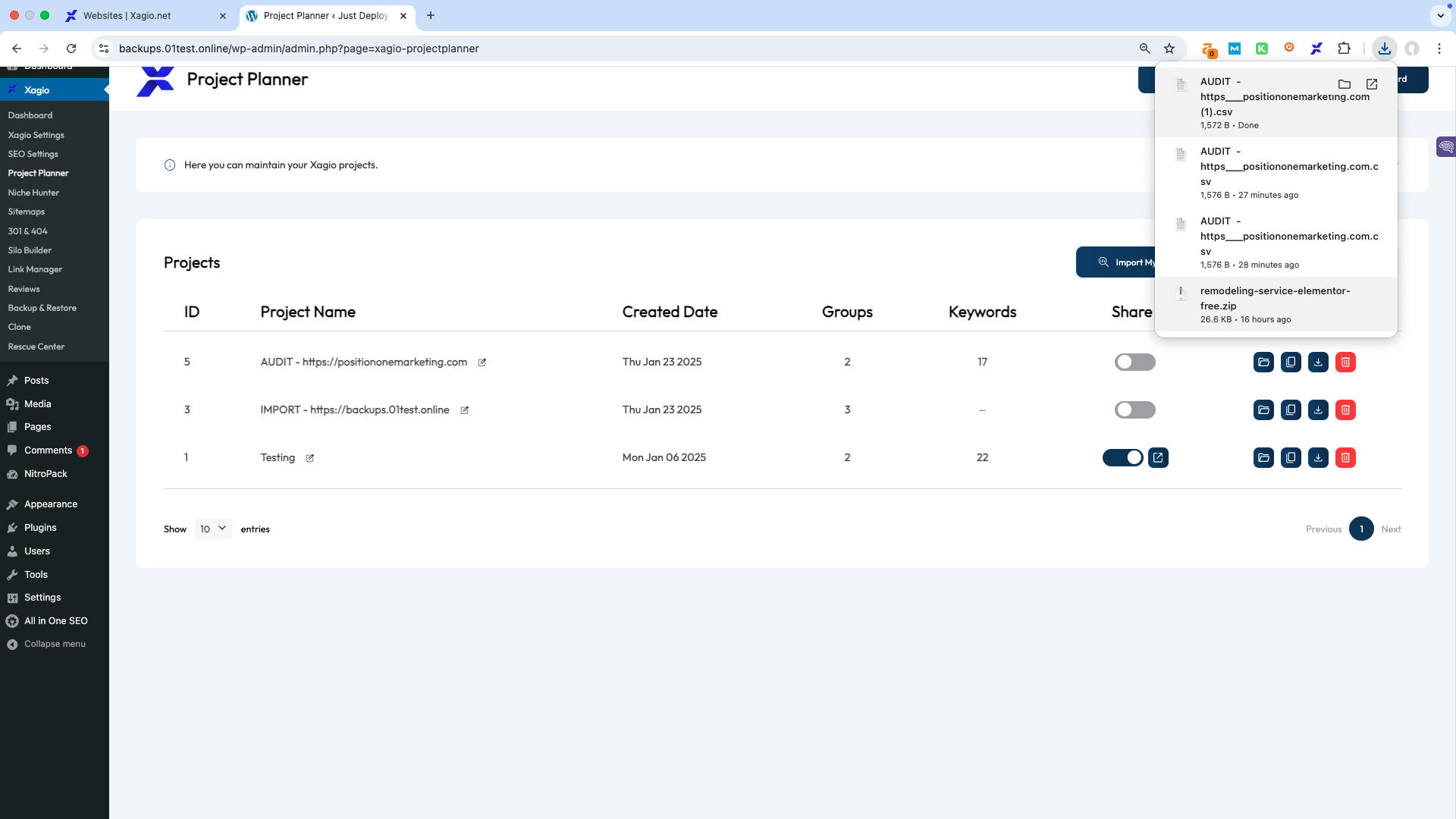Switch to Websites | Xagio.net tab
The height and width of the screenshot is (819, 1456).
pos(148,15)
